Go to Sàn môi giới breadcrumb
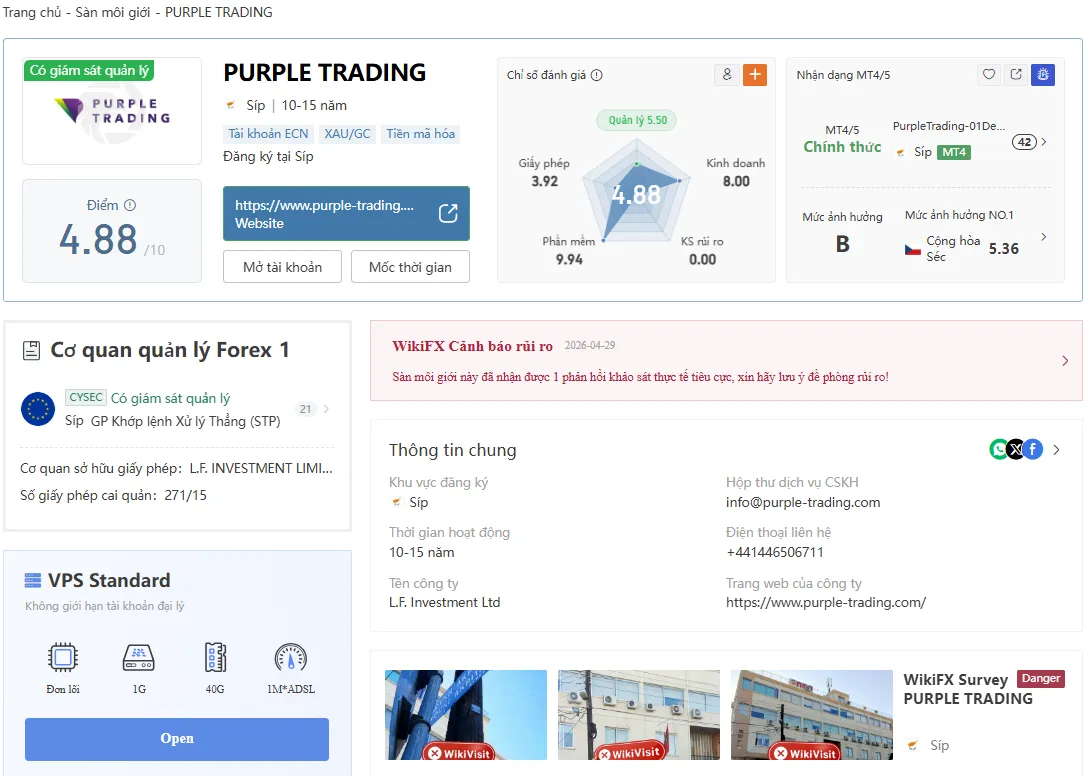Screen dimensions: 1090x776 pyautogui.click(x=113, y=13)
